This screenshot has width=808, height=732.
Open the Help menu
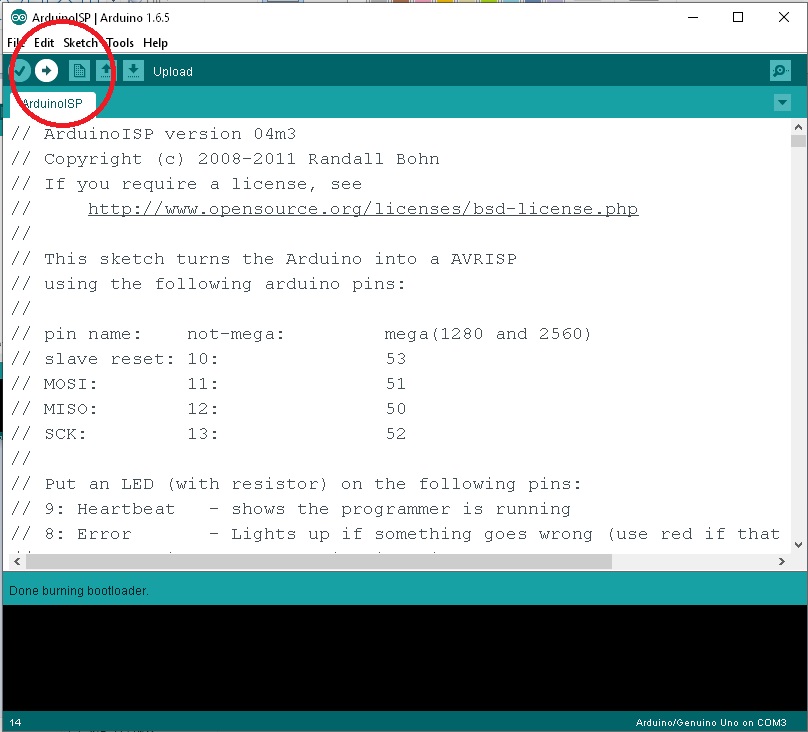pyautogui.click(x=155, y=43)
